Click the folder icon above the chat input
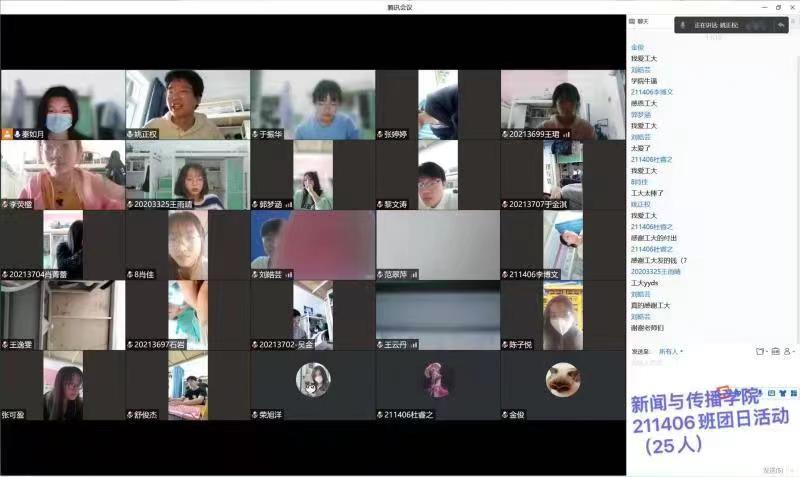This screenshot has height=477, width=800. pyautogui.click(x=760, y=351)
